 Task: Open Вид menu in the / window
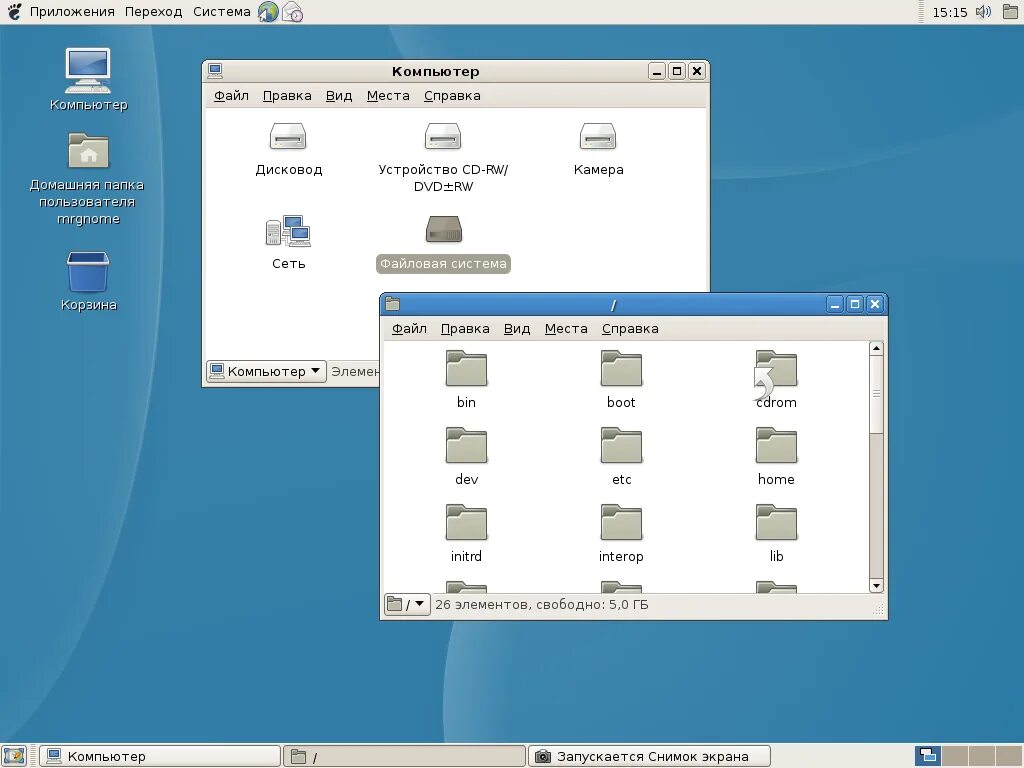tap(517, 328)
